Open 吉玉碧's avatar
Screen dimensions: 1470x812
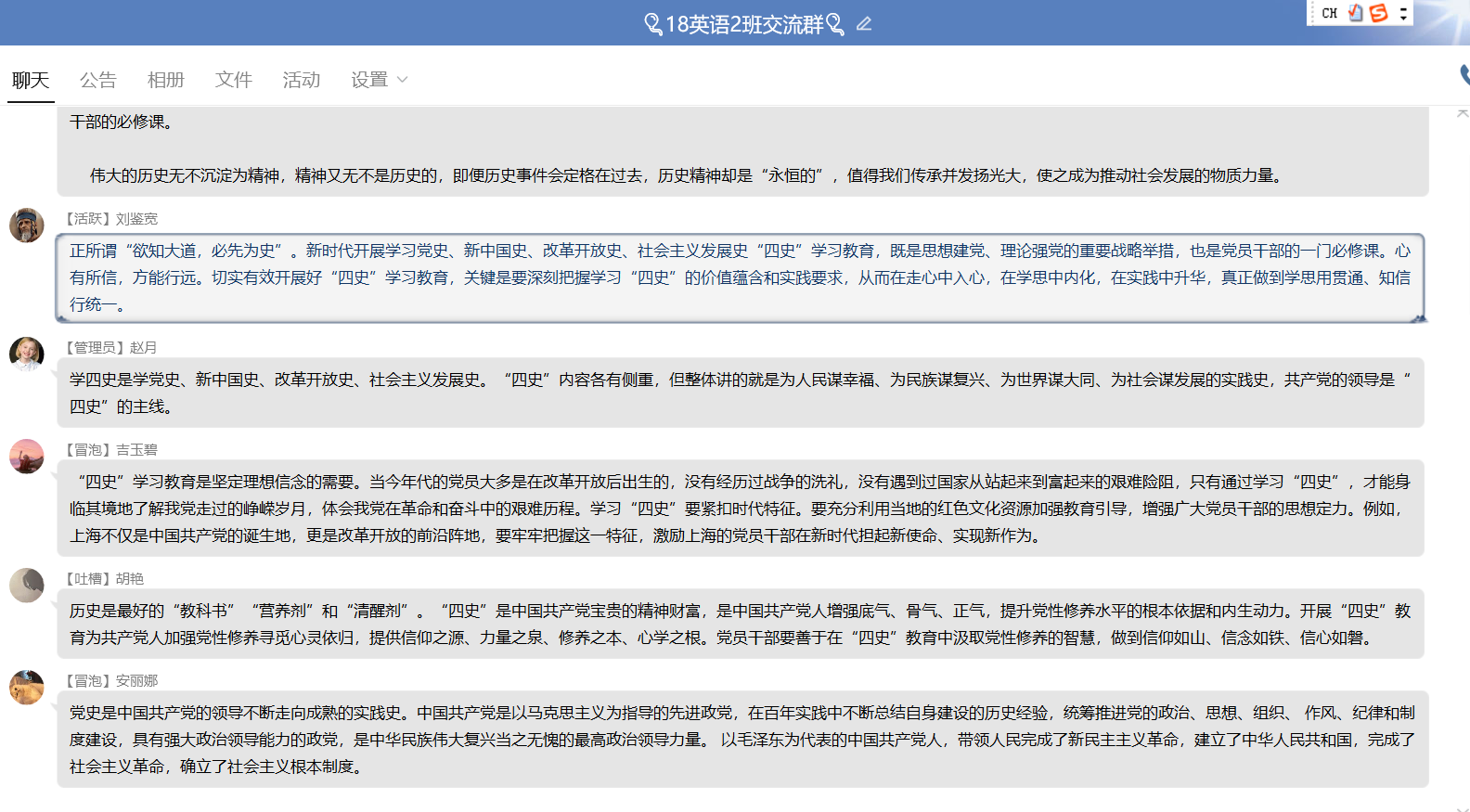27,457
